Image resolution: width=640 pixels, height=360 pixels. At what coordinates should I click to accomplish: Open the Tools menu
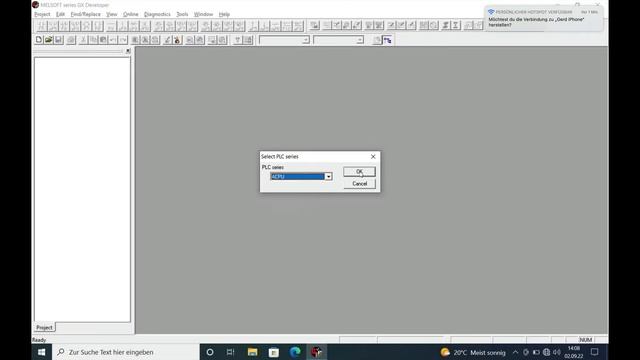pyautogui.click(x=182, y=14)
